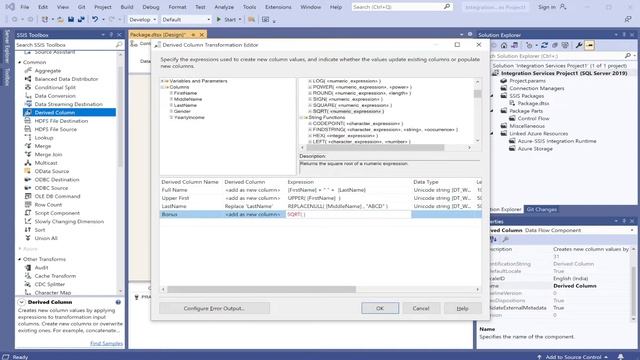
Task: Collapse String Functions node
Action: [302, 117]
